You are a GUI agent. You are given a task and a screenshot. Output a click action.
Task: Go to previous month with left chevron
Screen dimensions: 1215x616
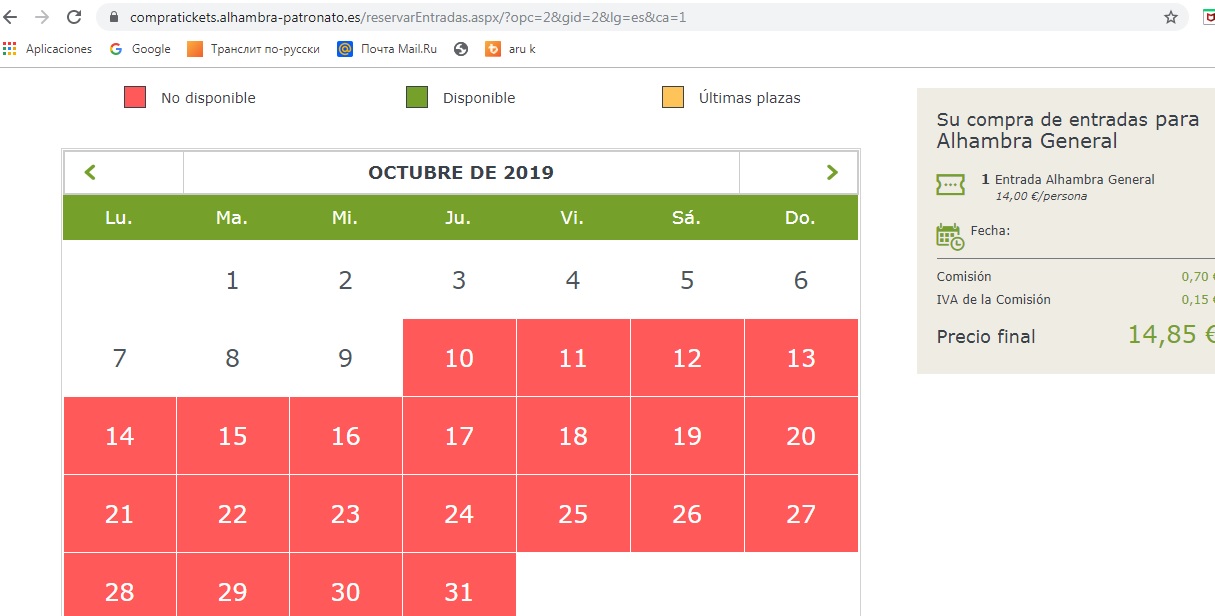(x=91, y=172)
